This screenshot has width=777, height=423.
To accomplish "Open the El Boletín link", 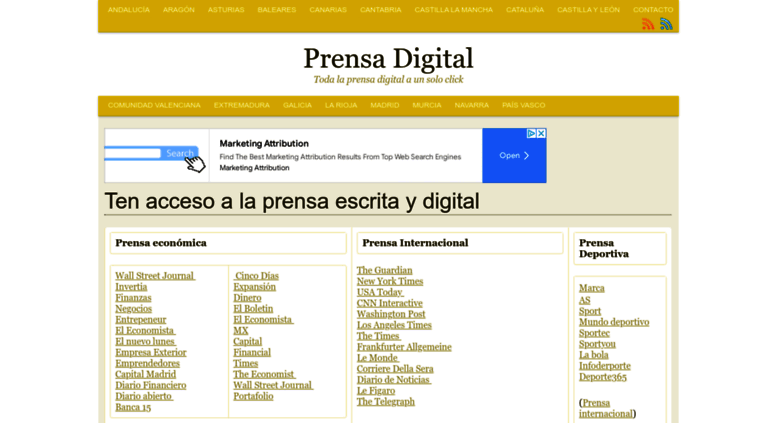I will point(253,309).
